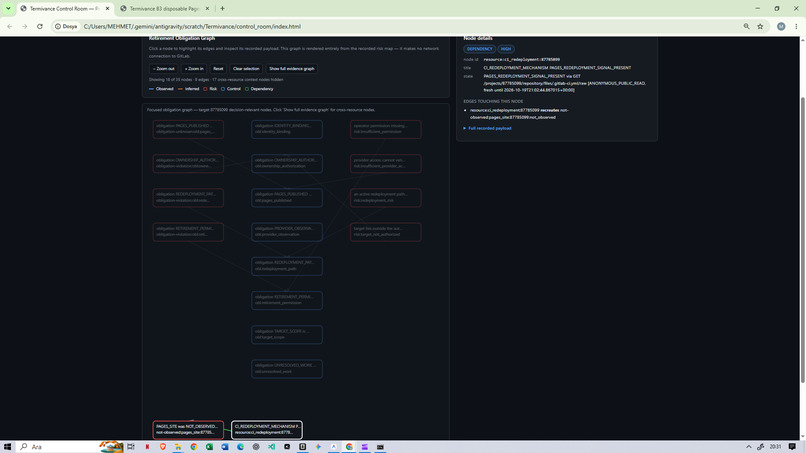806x453 pixels.
Task: Click the page vertical scrollbar
Action: pos(802,239)
